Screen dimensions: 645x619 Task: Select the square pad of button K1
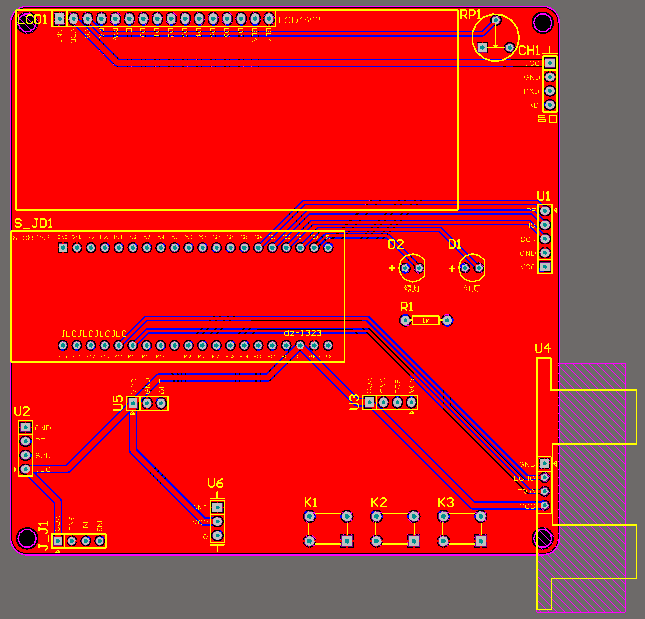[347, 541]
